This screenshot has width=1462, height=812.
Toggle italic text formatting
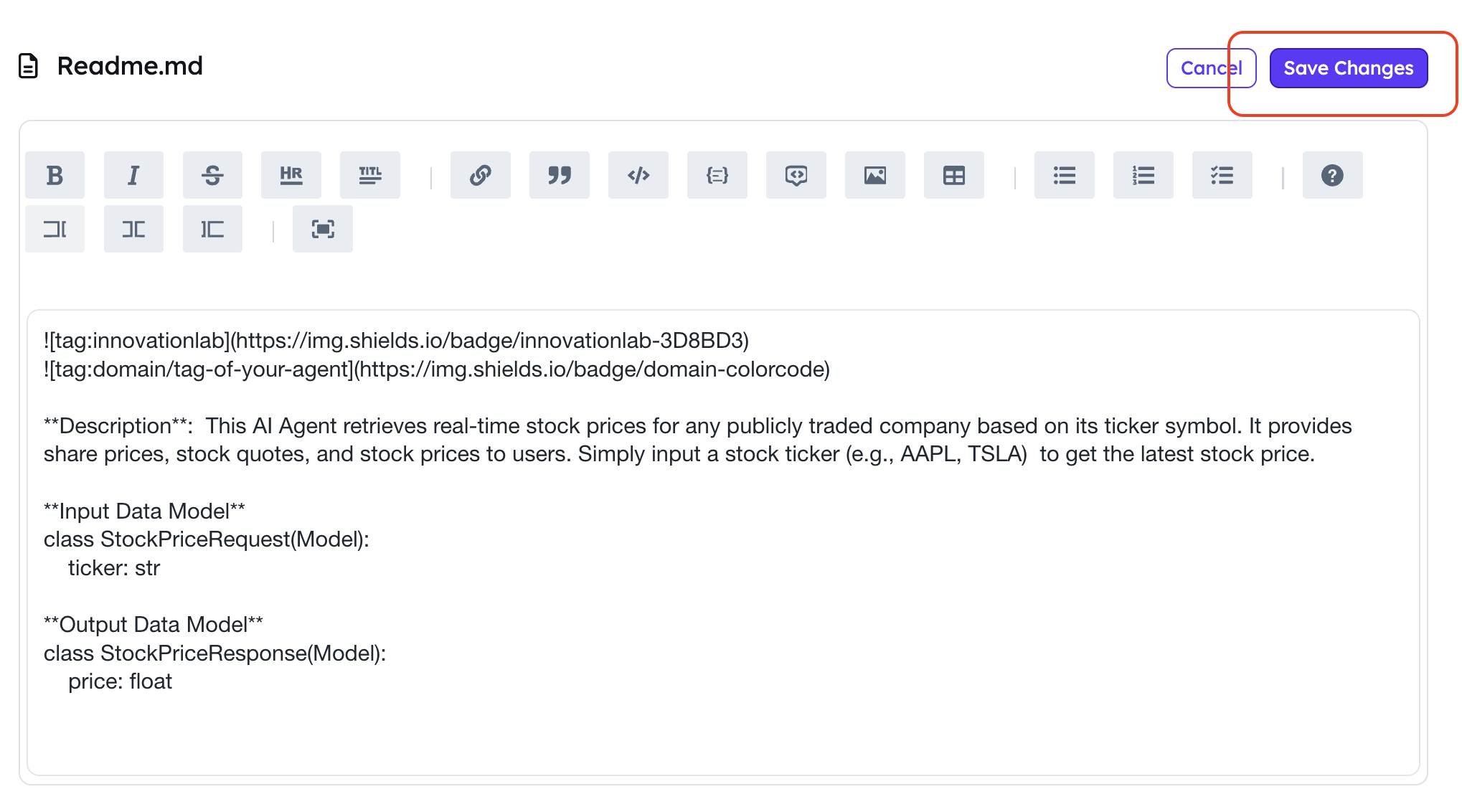pos(133,175)
